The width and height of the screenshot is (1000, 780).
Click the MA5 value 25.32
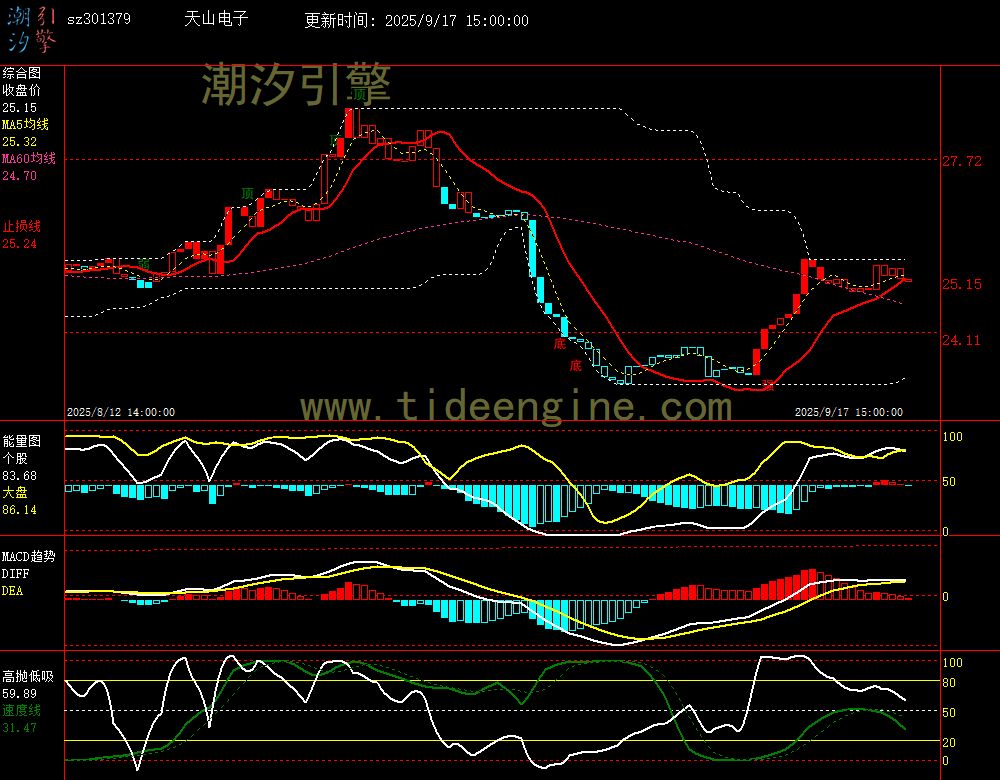pyautogui.click(x=20, y=142)
